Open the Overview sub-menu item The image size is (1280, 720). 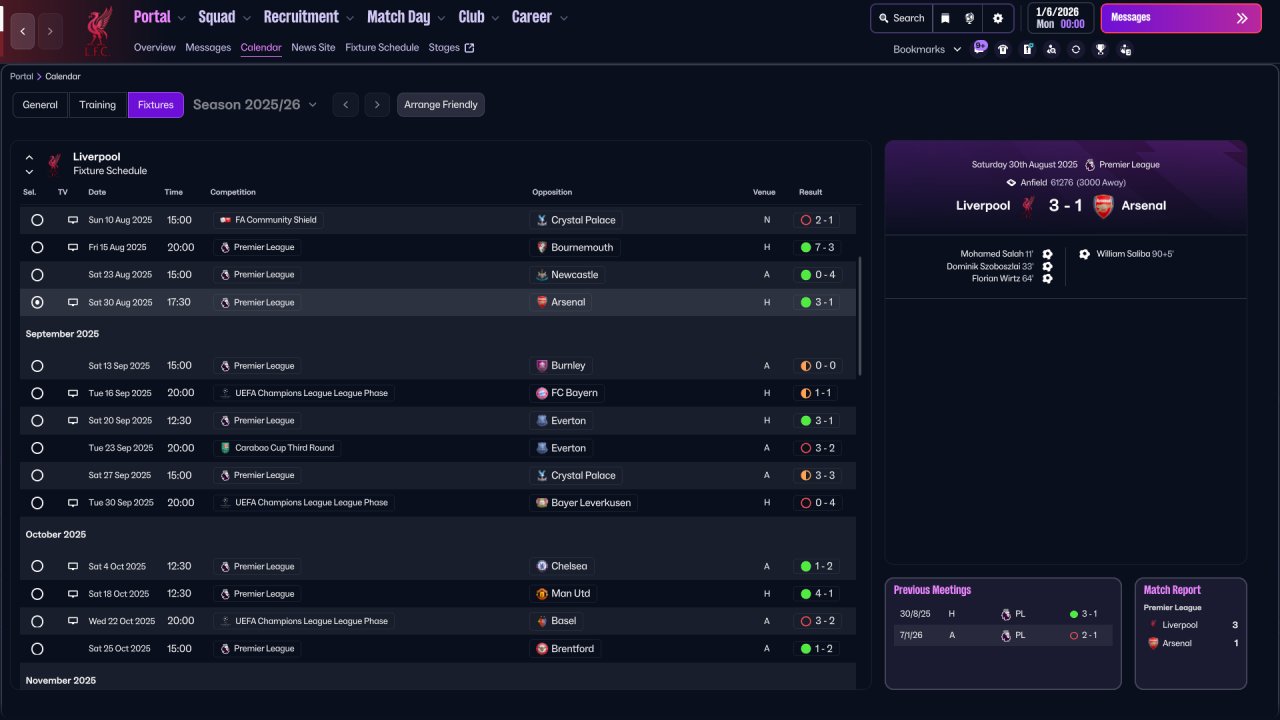coord(155,48)
